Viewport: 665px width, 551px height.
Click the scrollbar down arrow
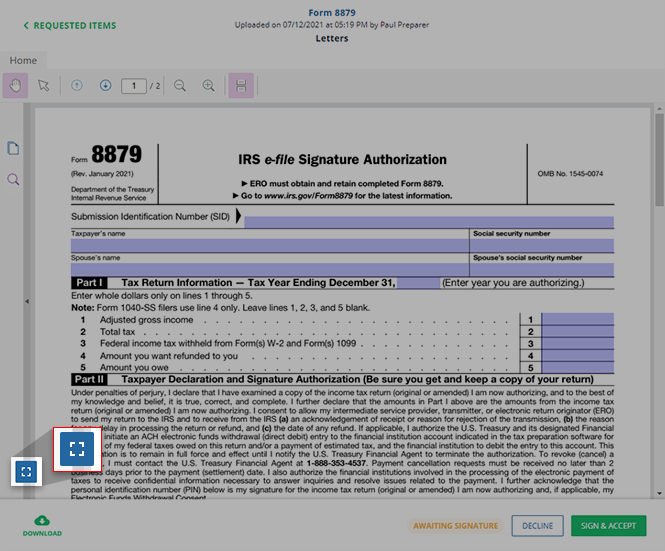tap(659, 493)
